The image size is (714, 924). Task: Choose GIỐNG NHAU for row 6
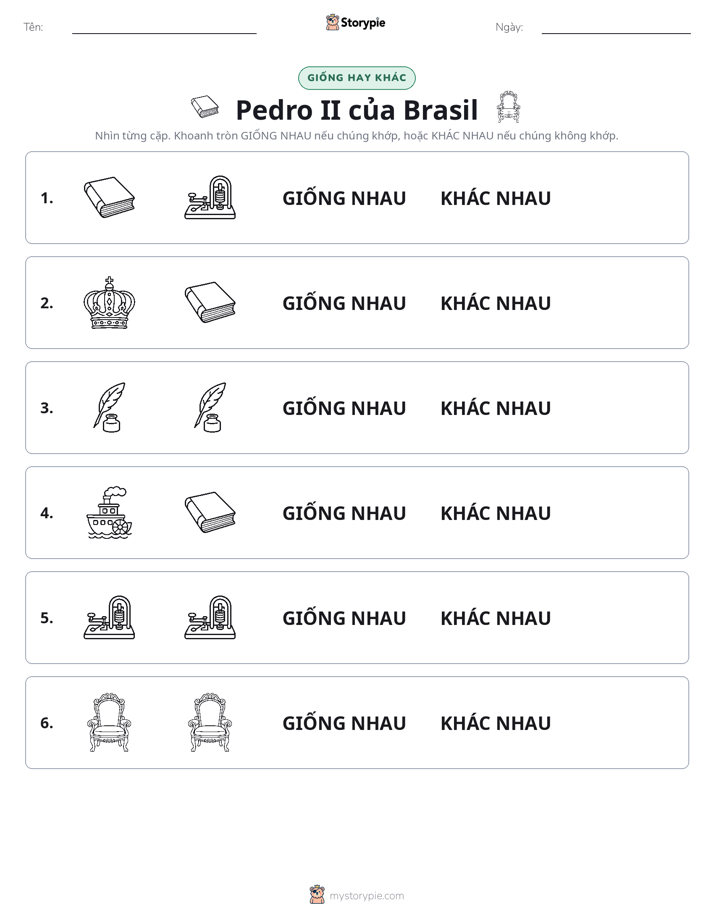[344, 722]
